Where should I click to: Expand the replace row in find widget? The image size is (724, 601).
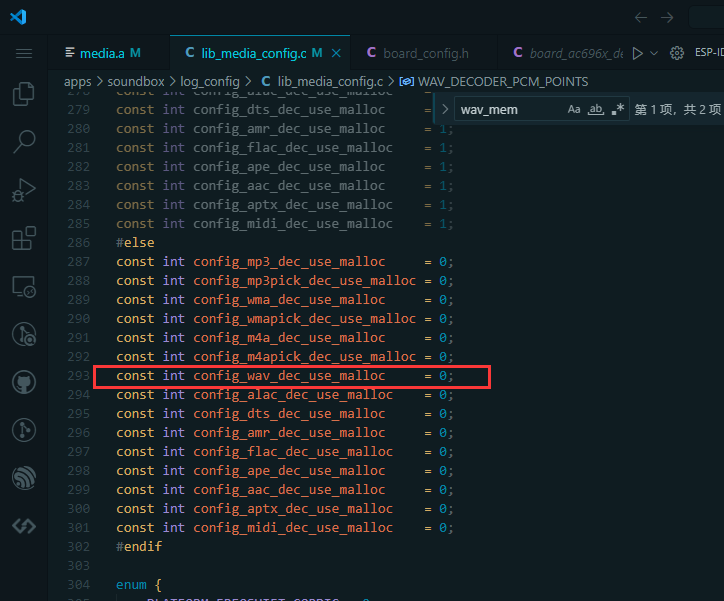445,109
